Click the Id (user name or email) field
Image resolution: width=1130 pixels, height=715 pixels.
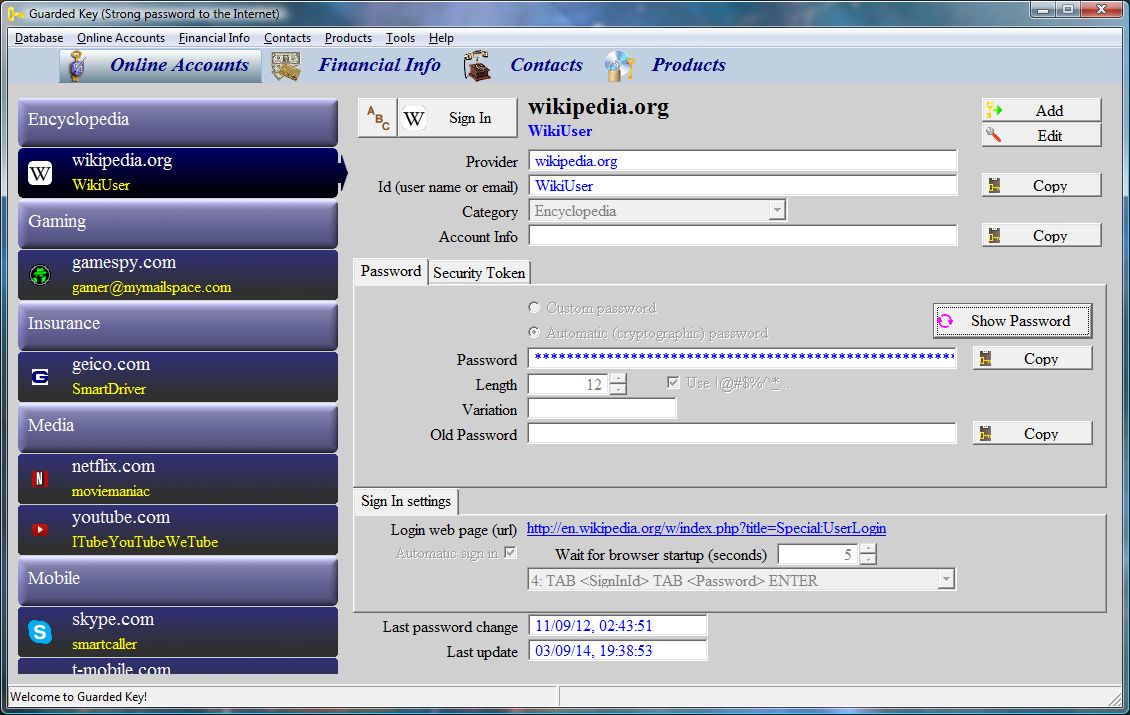[743, 185]
